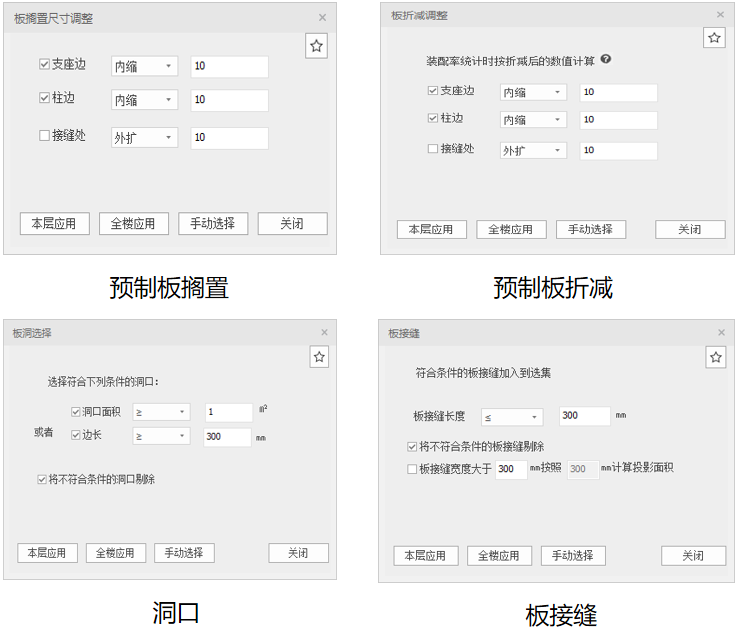737x638 pixels.
Task: Click 关闭 button in 板接缝 dialog
Action: (693, 556)
